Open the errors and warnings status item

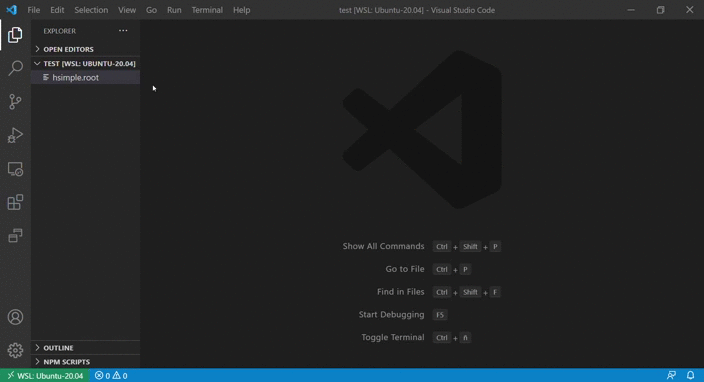coord(111,376)
